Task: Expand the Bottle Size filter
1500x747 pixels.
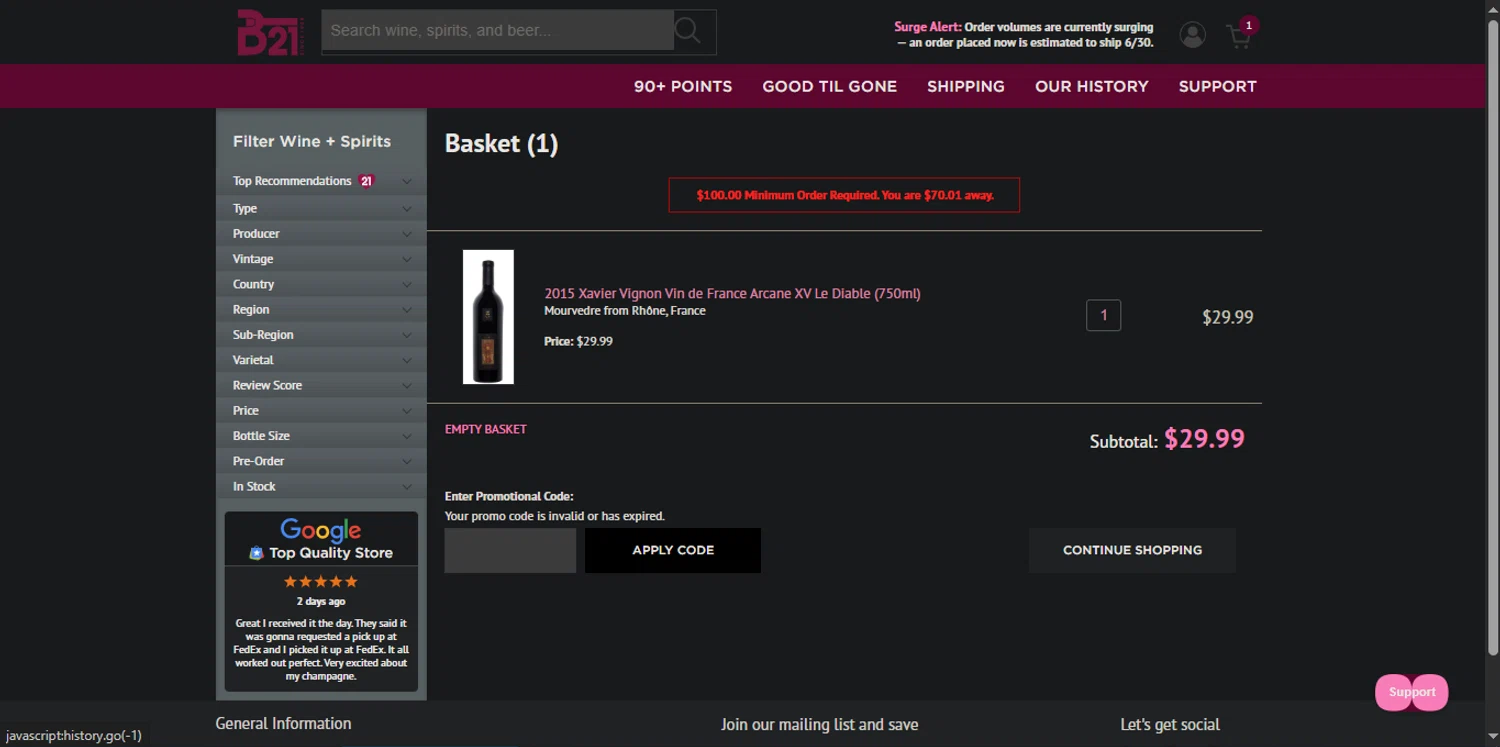Action: (321, 436)
